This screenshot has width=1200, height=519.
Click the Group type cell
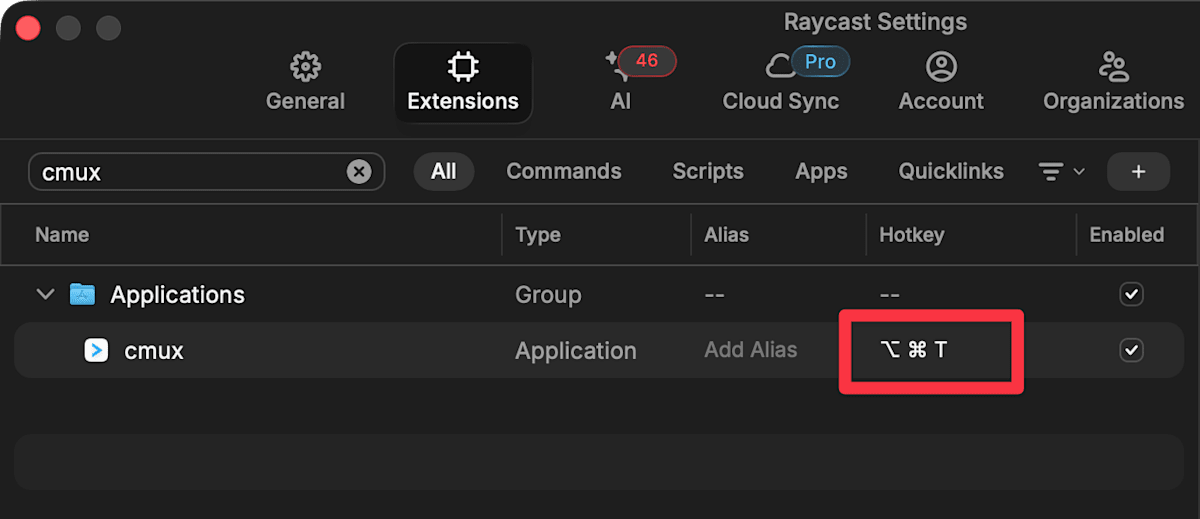click(x=548, y=295)
